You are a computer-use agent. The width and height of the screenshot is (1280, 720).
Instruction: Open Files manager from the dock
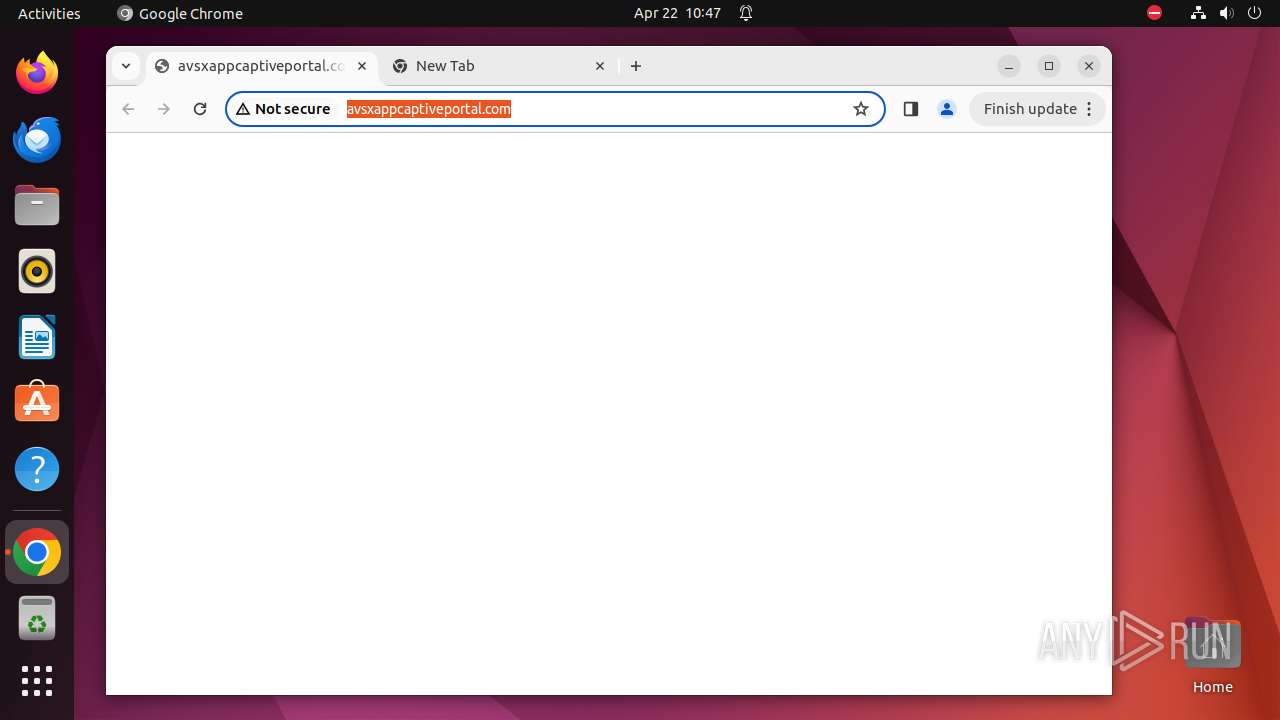pos(37,205)
